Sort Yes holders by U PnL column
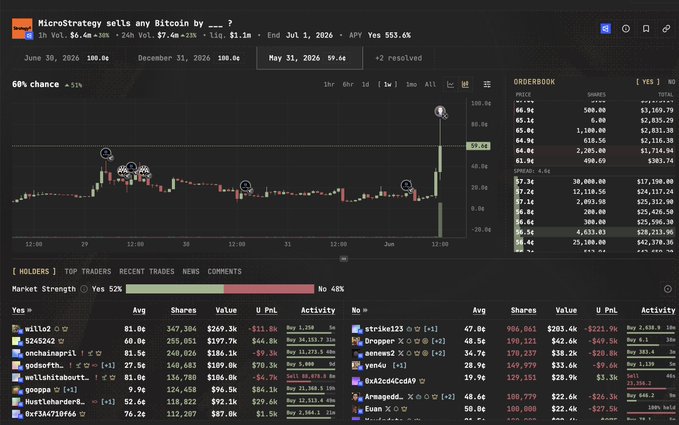 click(266, 310)
